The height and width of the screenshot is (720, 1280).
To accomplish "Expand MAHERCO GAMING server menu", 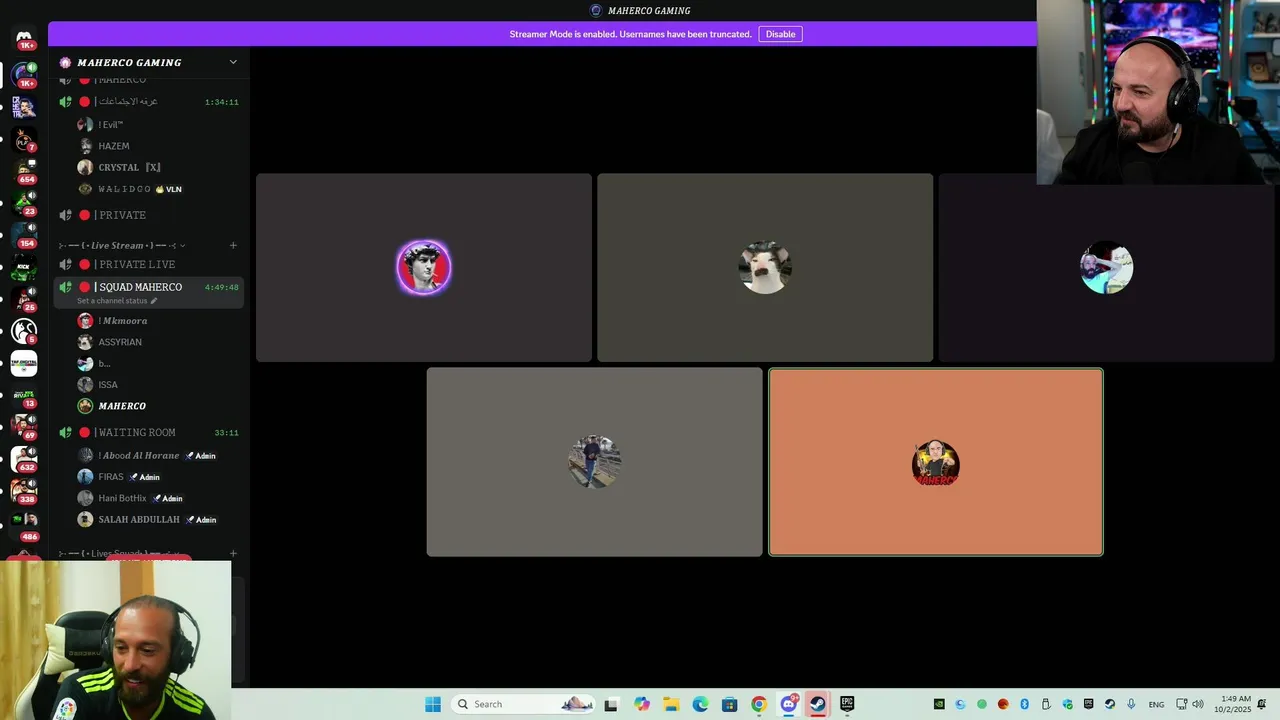I will (x=233, y=62).
